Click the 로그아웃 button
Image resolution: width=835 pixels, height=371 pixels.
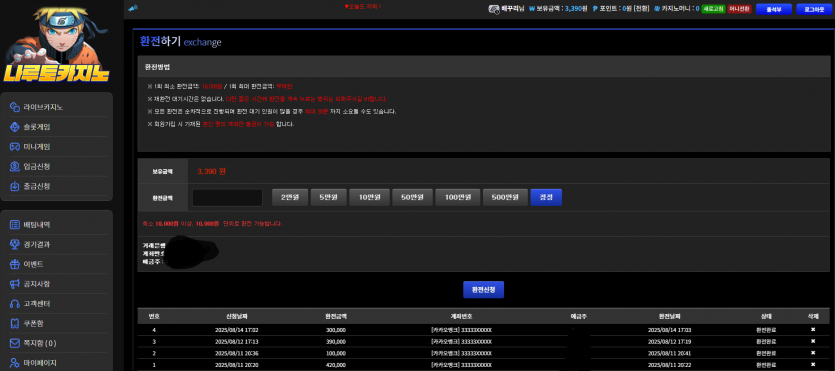pos(814,9)
